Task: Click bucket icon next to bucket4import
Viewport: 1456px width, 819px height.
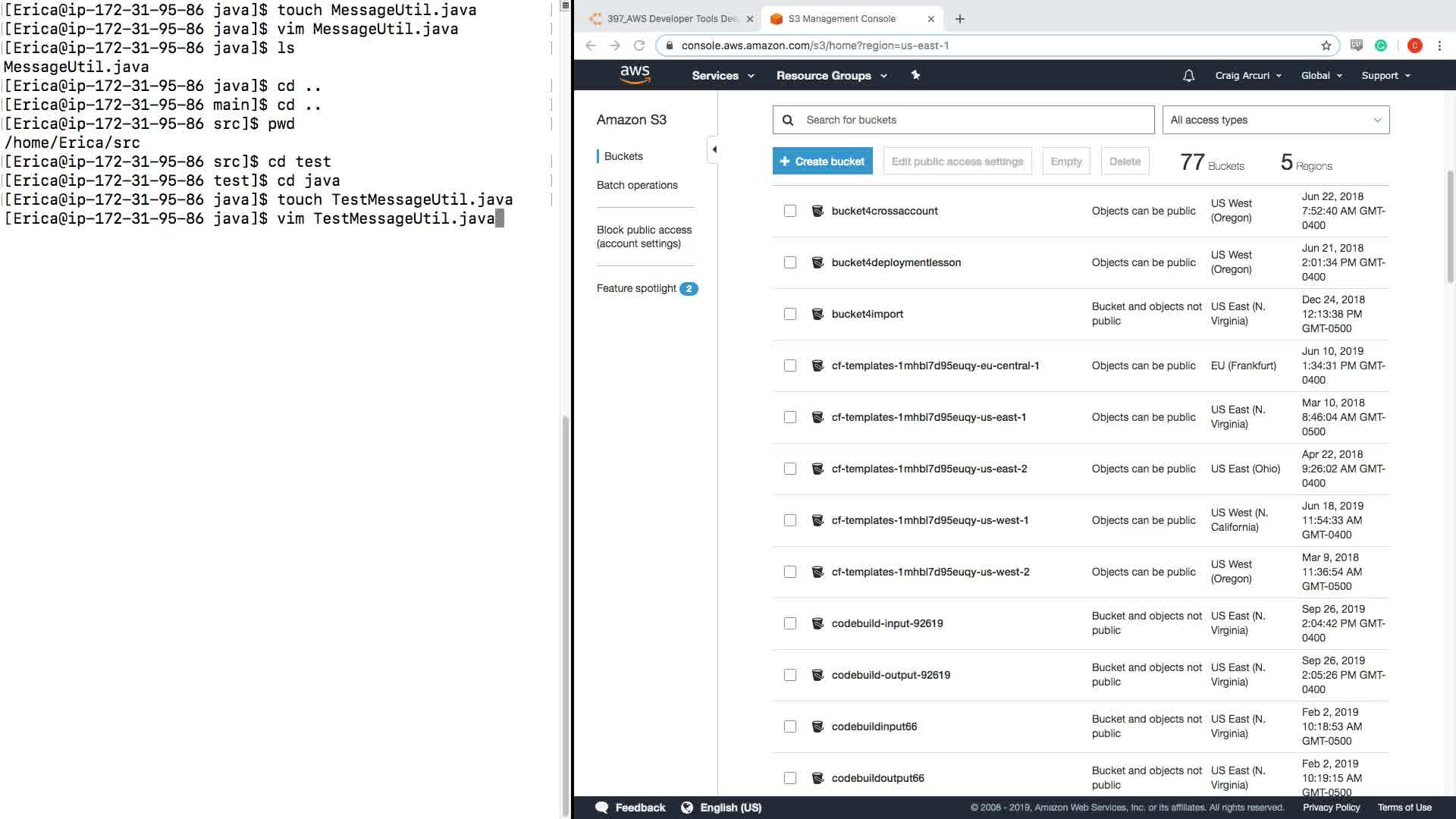Action: tap(817, 314)
